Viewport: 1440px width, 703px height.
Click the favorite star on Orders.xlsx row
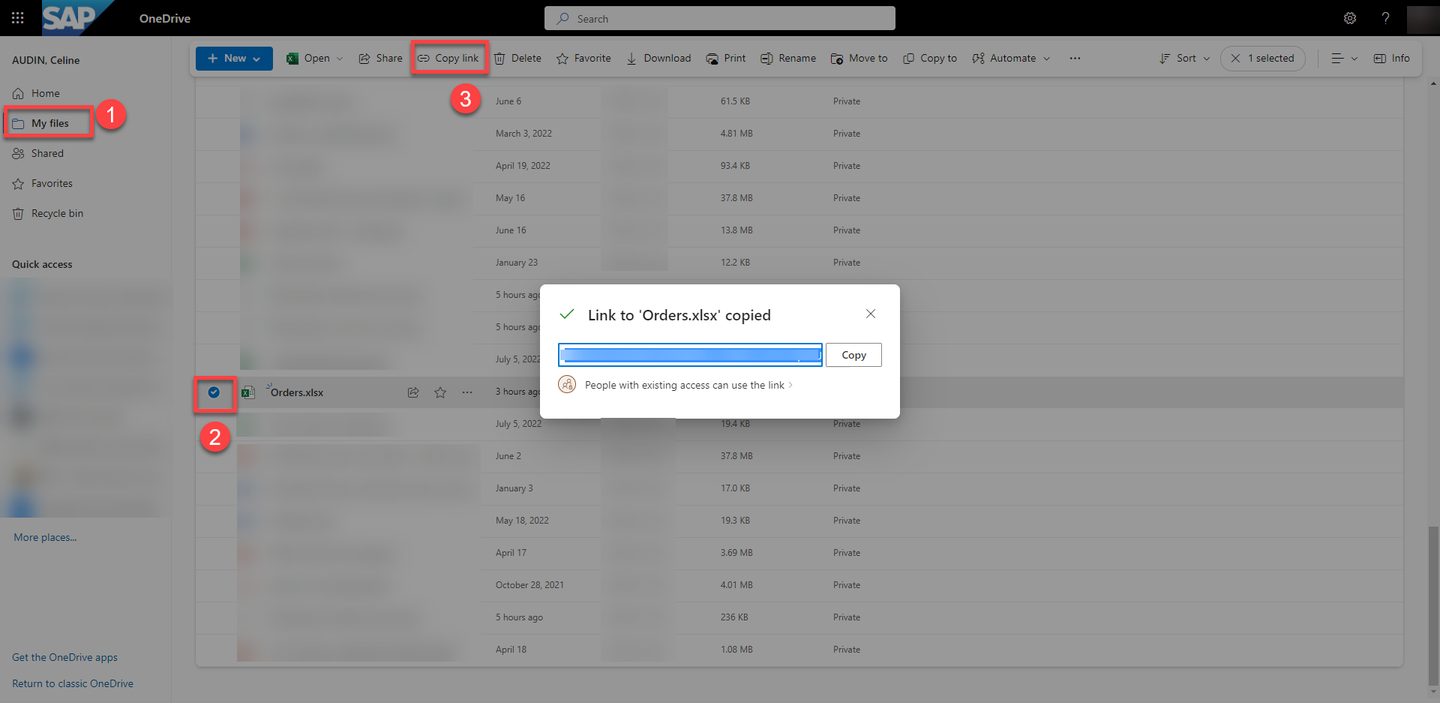pos(440,393)
